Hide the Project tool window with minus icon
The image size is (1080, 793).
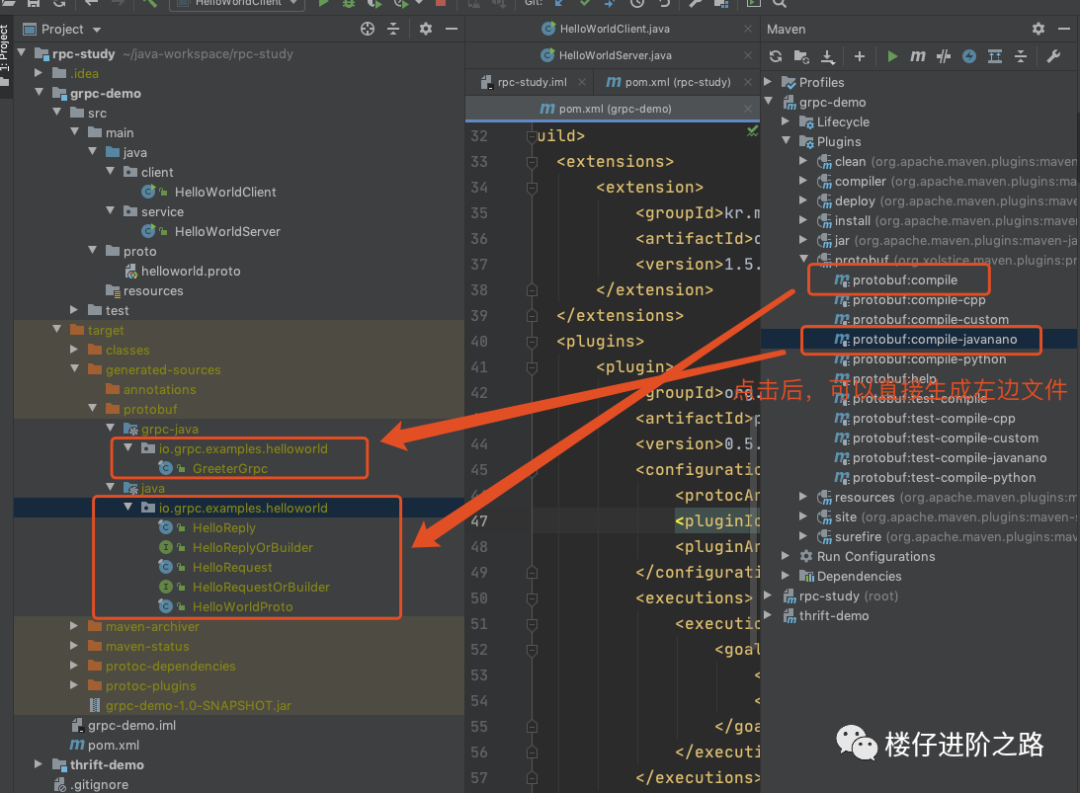pos(452,29)
